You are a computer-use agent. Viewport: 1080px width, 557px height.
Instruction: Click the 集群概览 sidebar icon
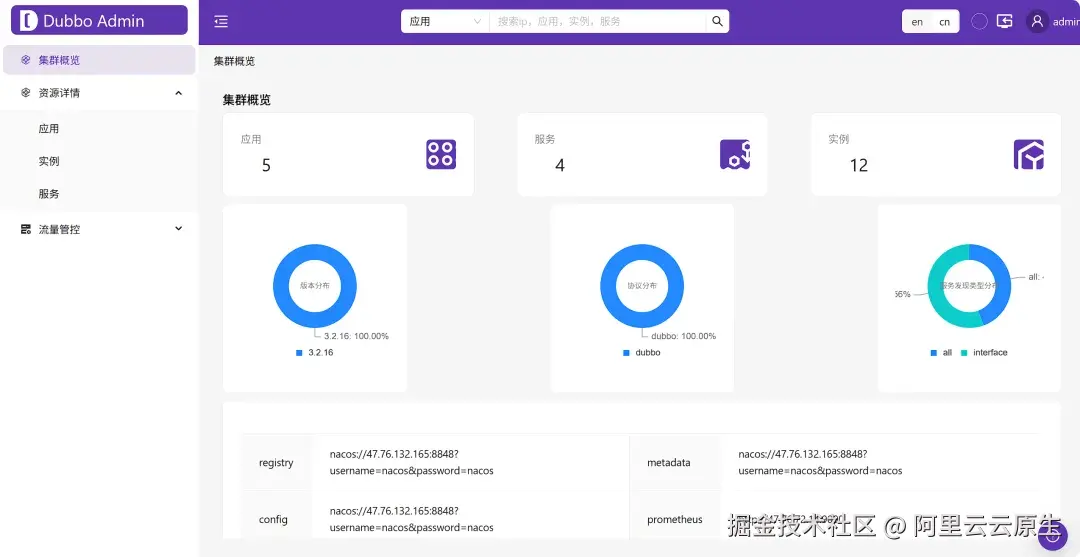point(25,60)
